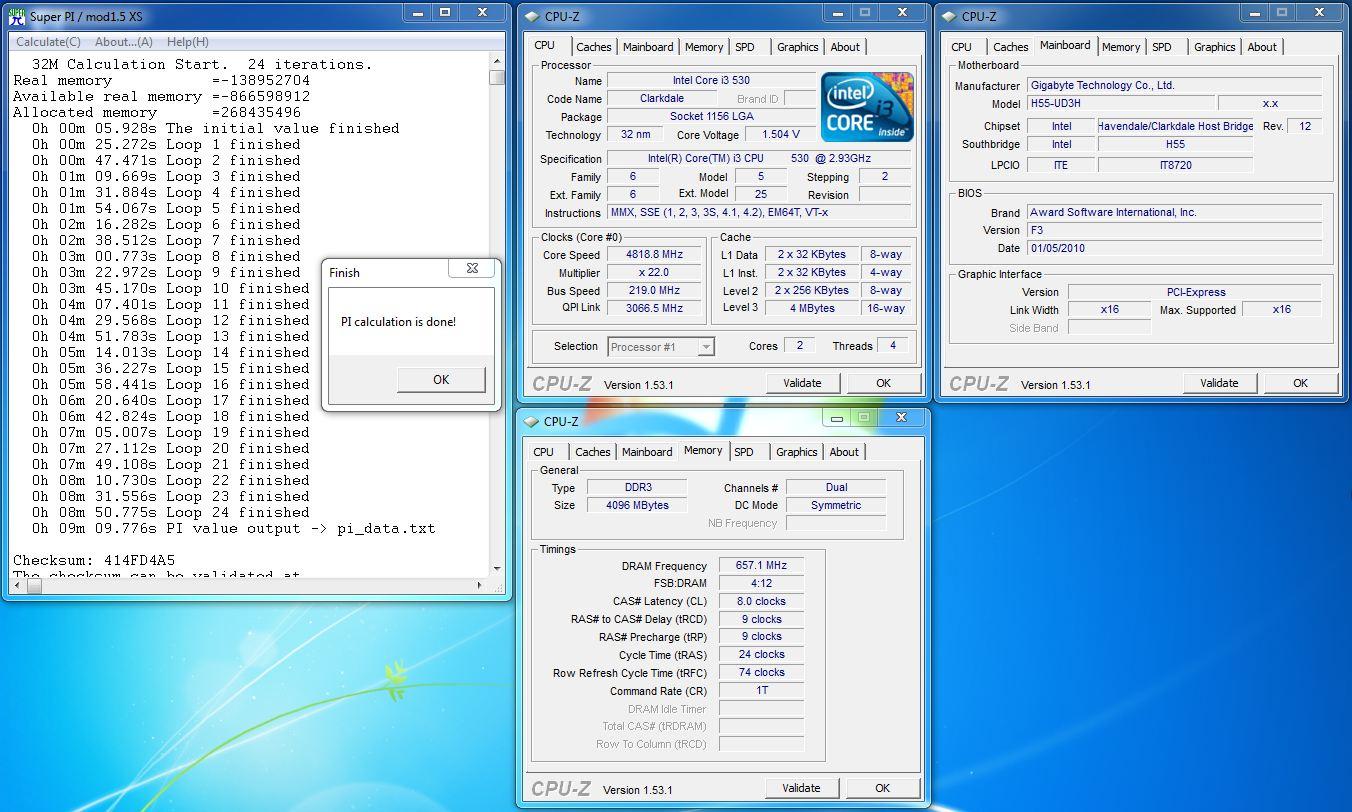
Task: Click the Super PI window title icon
Action: (x=17, y=15)
